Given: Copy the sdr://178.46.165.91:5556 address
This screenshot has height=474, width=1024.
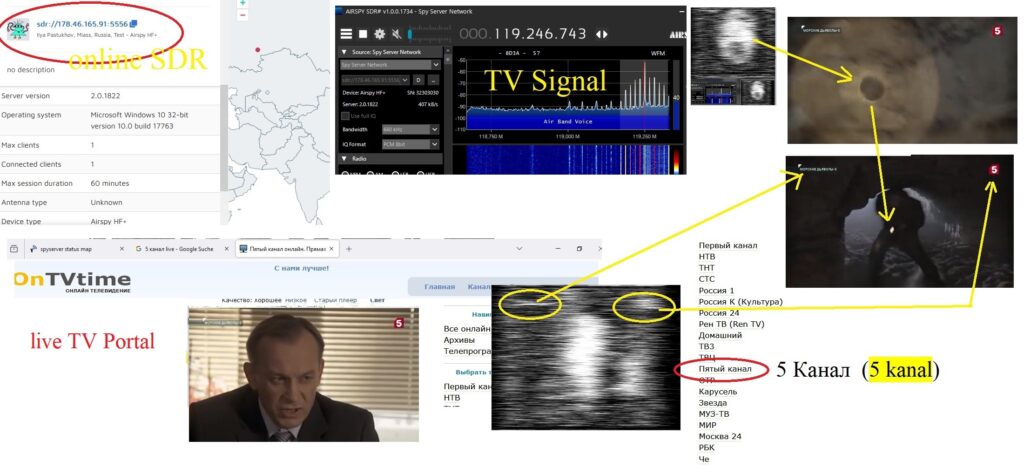Looking at the screenshot, I should pos(134,23).
